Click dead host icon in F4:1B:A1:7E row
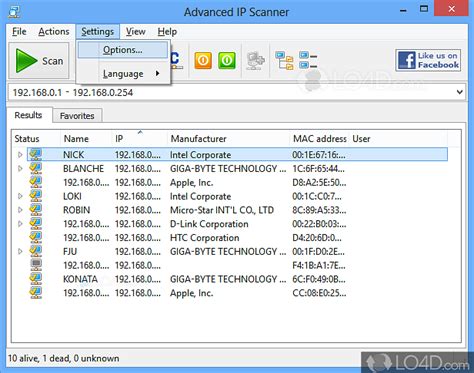Screen dimensions: 474x373 pyautogui.click(x=36, y=265)
